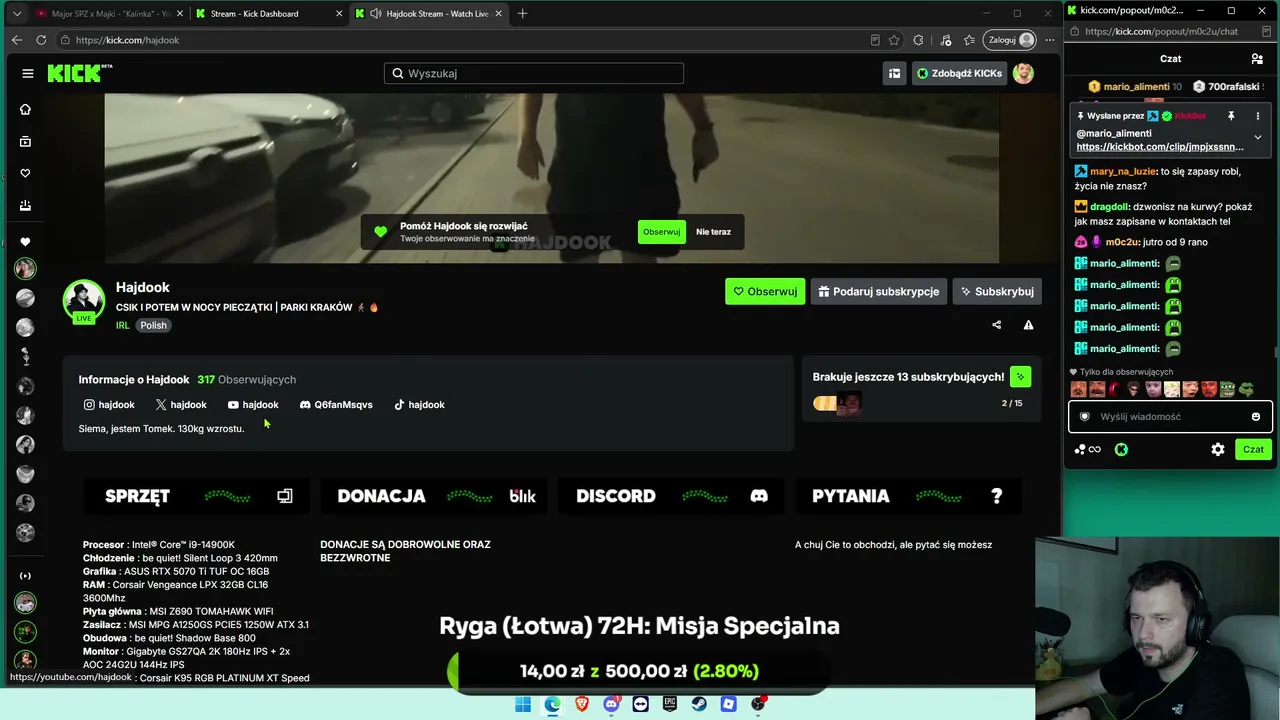
Task: Unpin the pinned KickBot message
Action: click(1231, 116)
